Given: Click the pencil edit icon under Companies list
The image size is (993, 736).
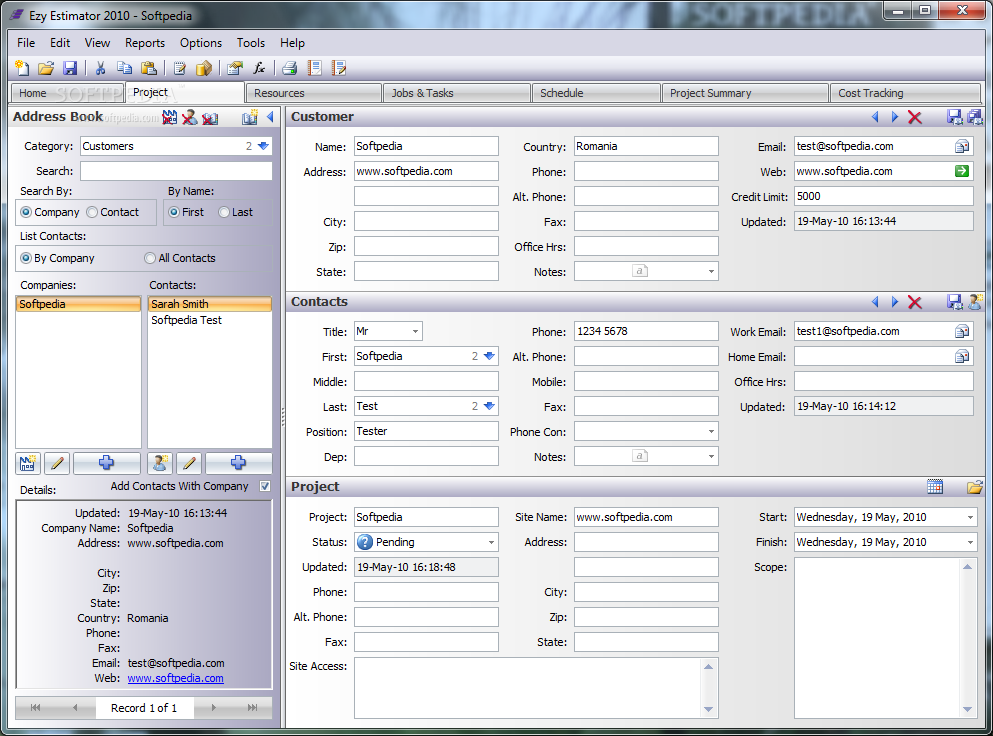Looking at the screenshot, I should [57, 463].
